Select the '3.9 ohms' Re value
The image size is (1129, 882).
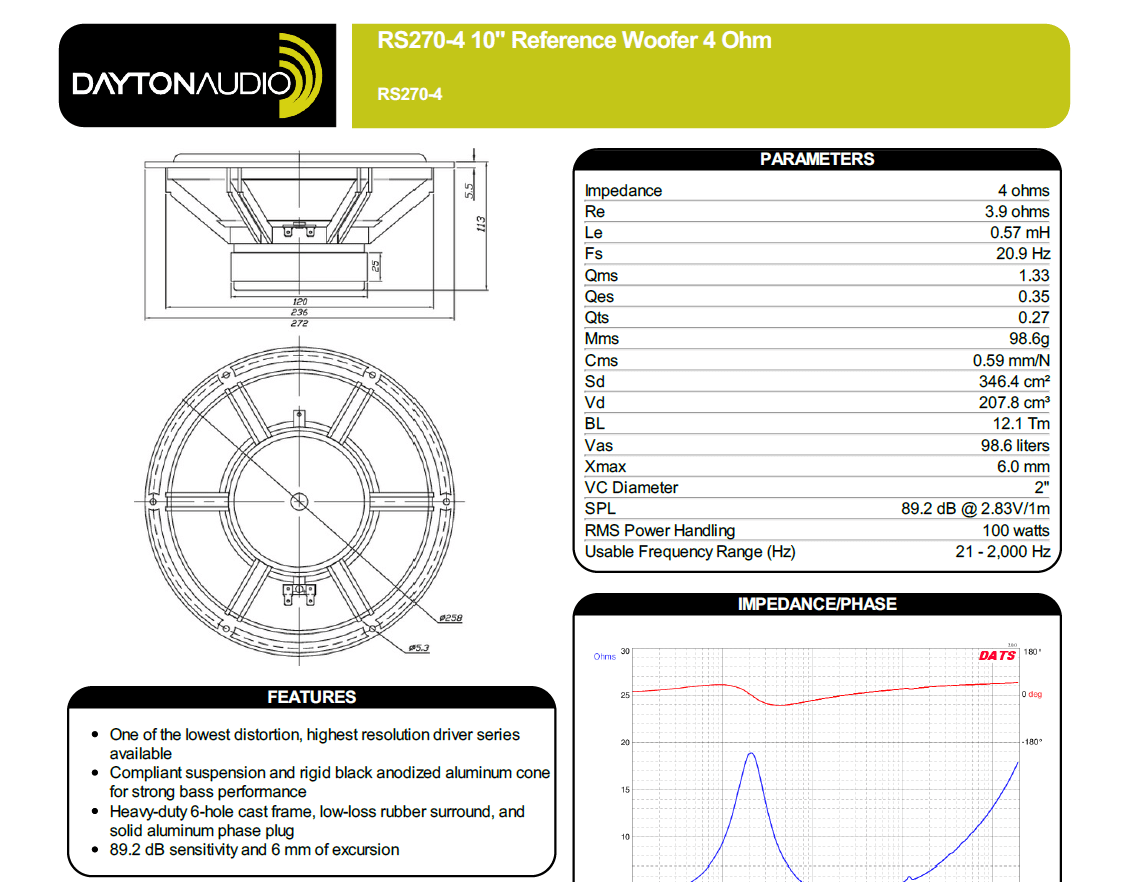(x=1017, y=212)
